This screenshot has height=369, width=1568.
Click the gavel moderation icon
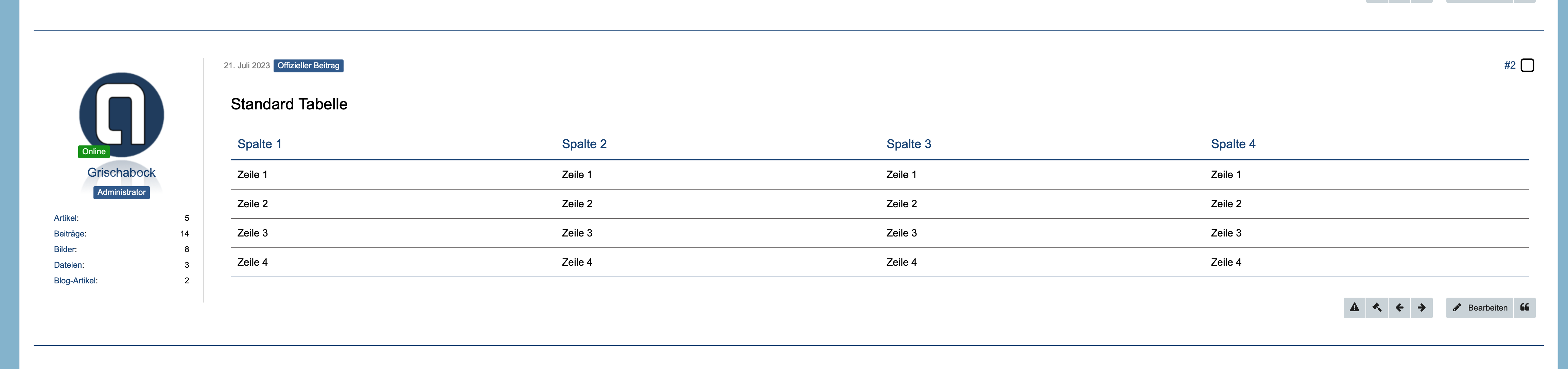coord(1377,307)
